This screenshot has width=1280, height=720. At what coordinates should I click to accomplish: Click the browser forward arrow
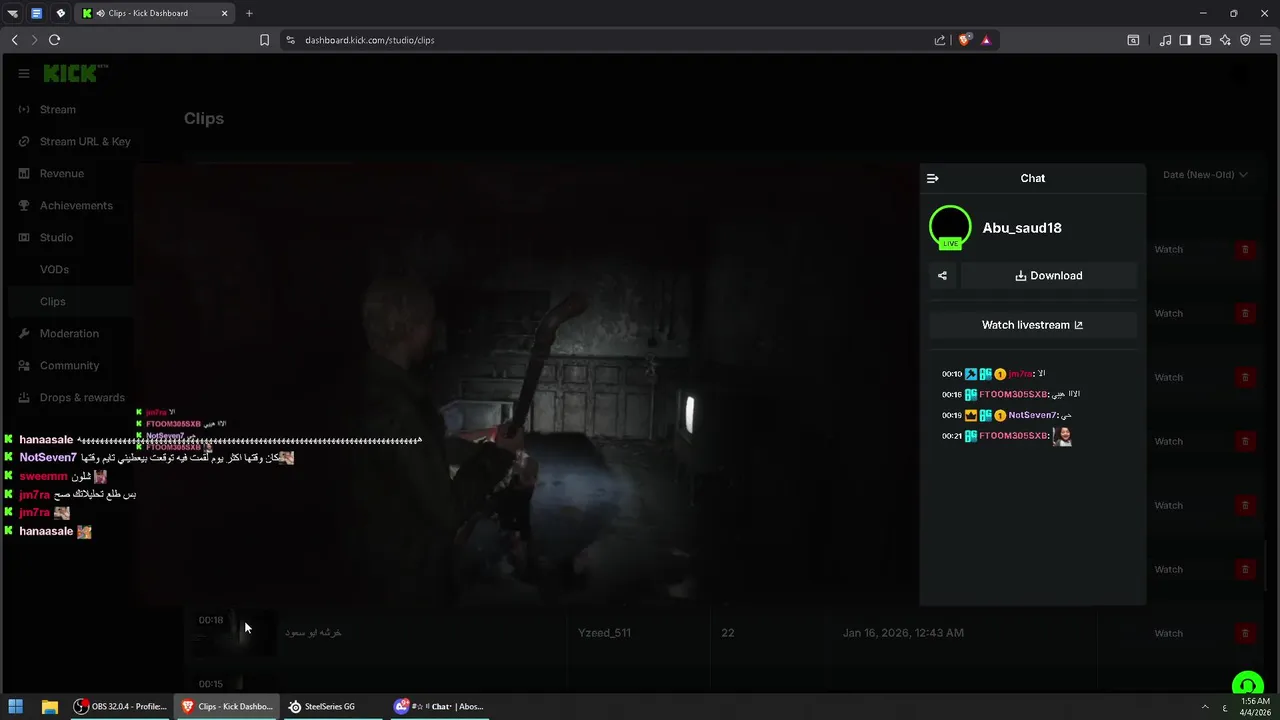(34, 40)
